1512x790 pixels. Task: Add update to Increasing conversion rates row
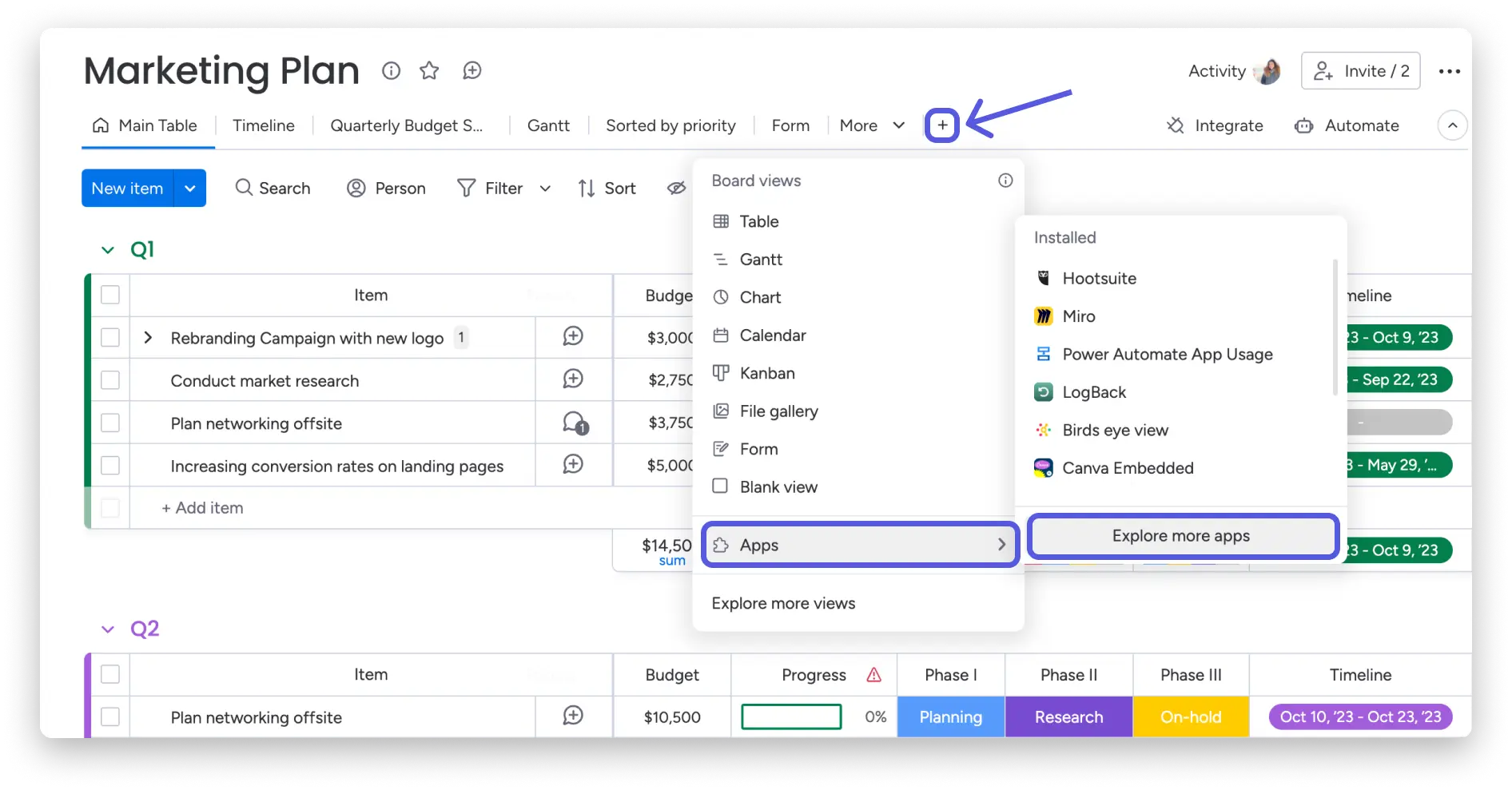tap(573, 464)
